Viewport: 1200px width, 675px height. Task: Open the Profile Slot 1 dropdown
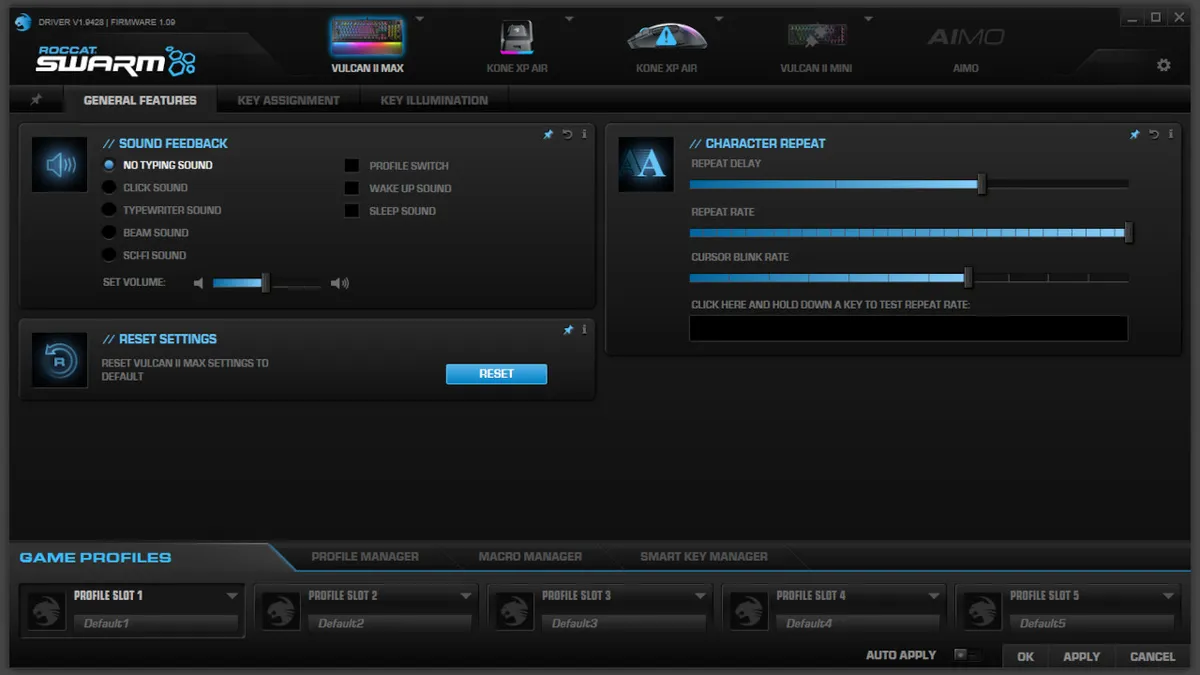pos(234,594)
